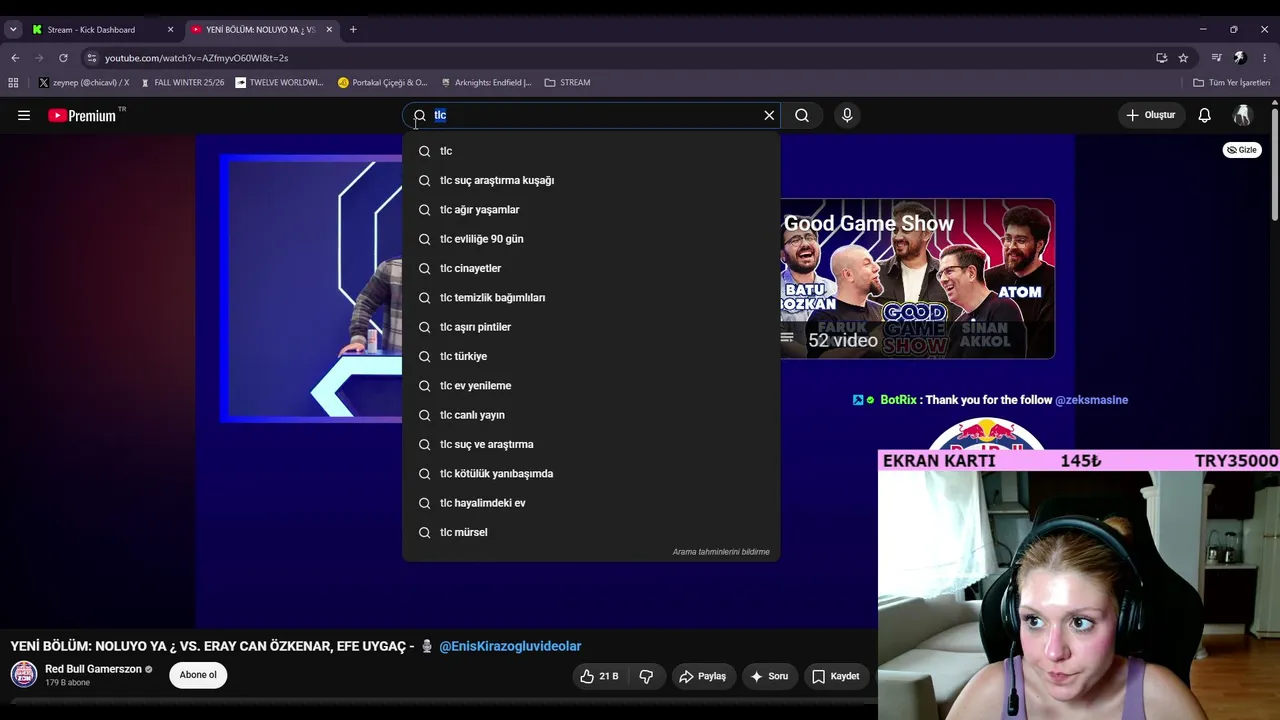Select suggestion 'tlc hayalimdeki ev'
The image size is (1280, 720).
tap(591, 503)
